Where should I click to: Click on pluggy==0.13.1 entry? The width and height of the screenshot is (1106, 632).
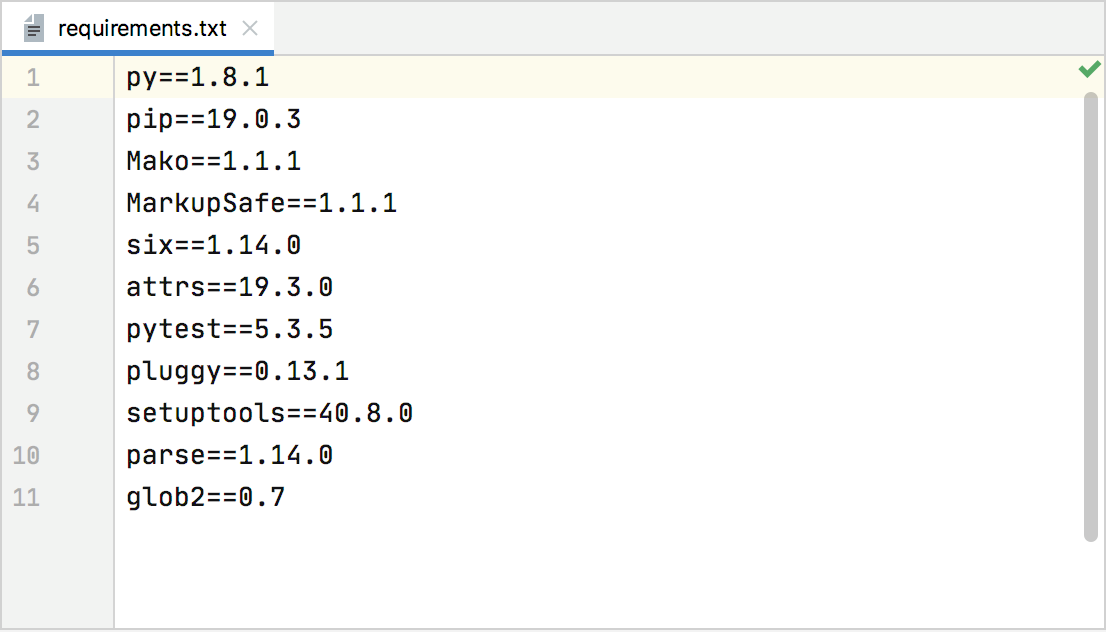[x=240, y=370]
